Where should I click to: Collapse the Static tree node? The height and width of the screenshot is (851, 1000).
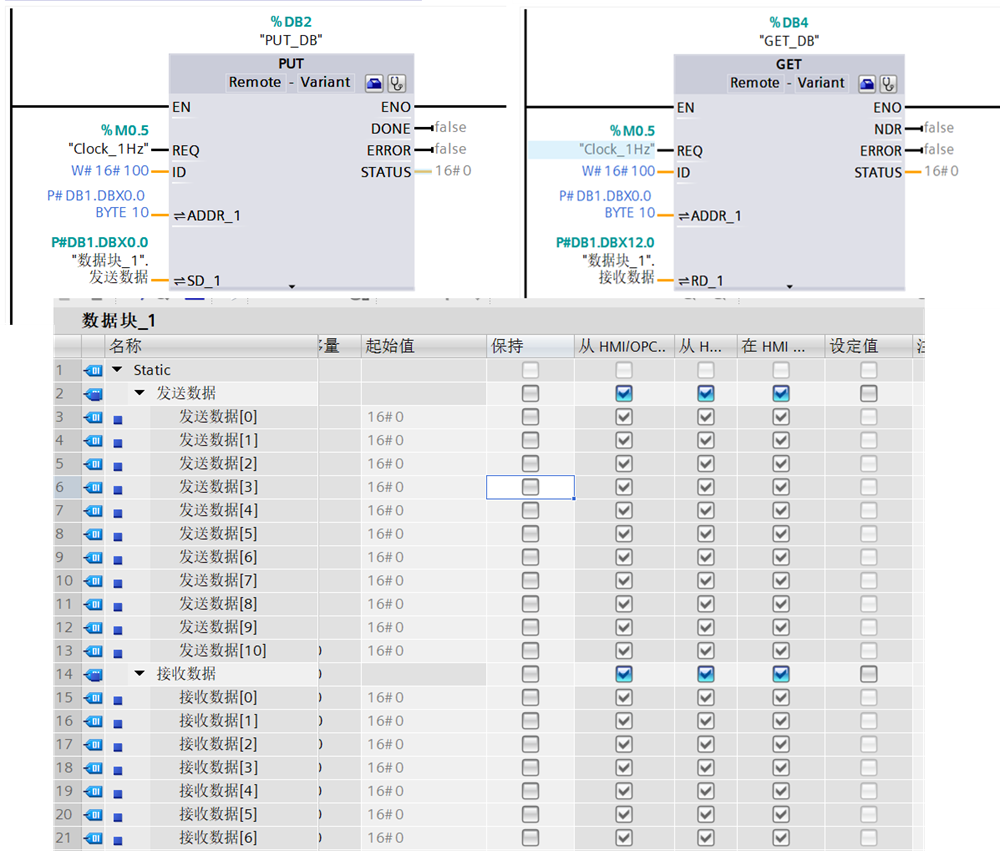pyautogui.click(x=118, y=370)
